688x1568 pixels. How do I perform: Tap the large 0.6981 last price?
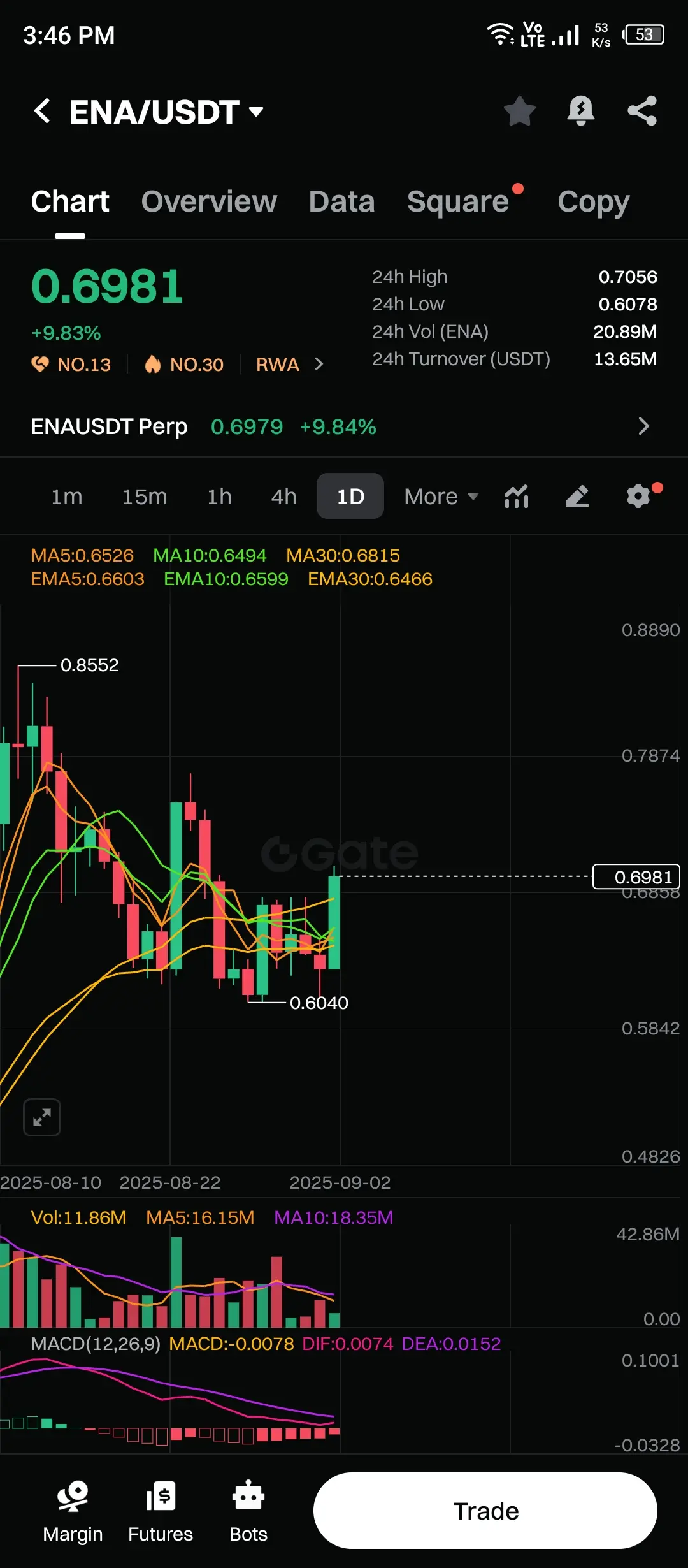click(x=107, y=286)
